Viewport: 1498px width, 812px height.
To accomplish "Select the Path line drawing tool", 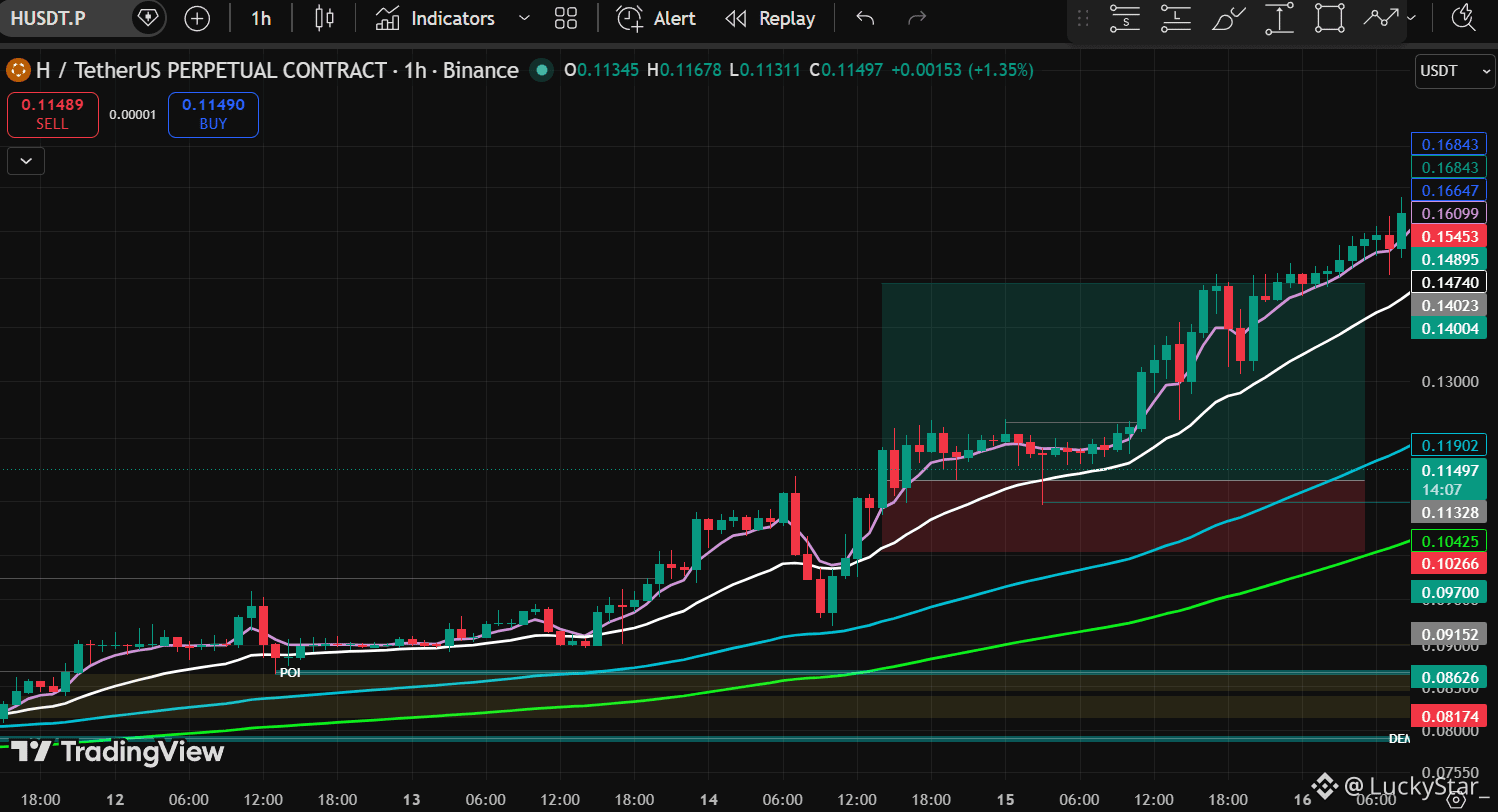I will 1381,18.
